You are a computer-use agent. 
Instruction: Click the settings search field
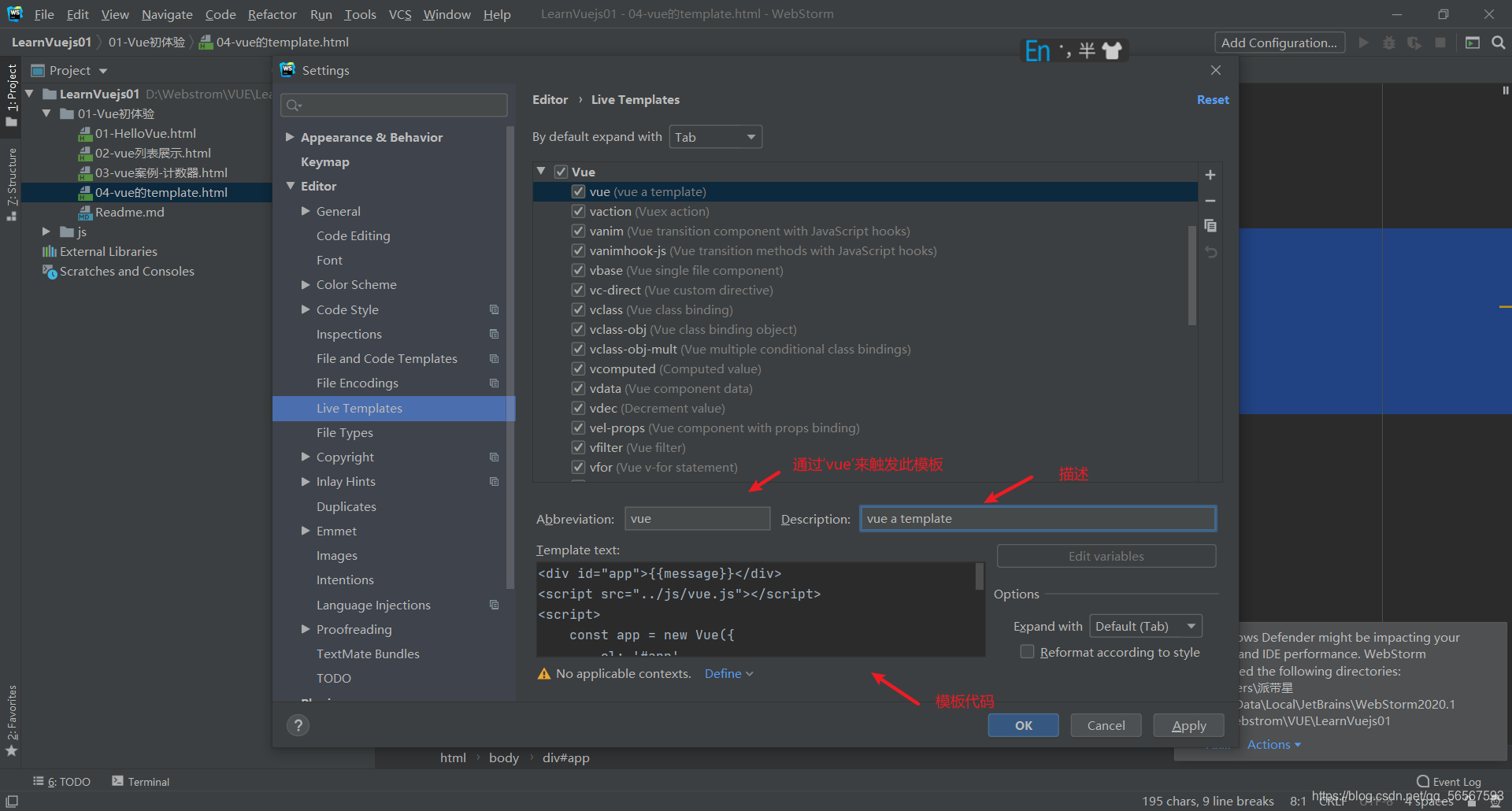pyautogui.click(x=394, y=106)
